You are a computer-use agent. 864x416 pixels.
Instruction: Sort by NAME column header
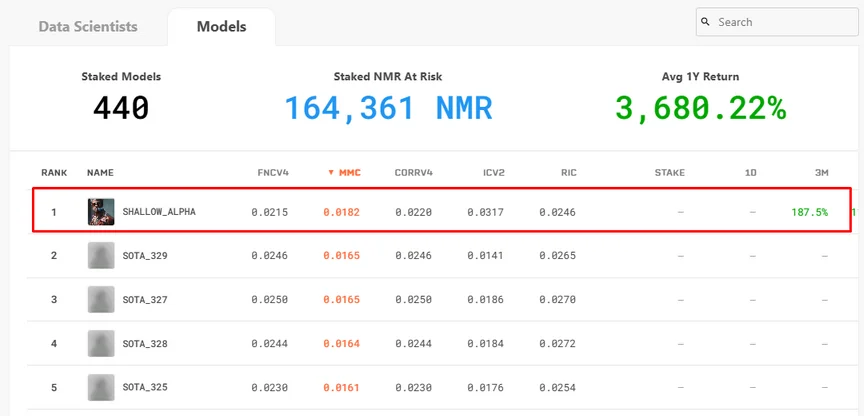point(100,172)
